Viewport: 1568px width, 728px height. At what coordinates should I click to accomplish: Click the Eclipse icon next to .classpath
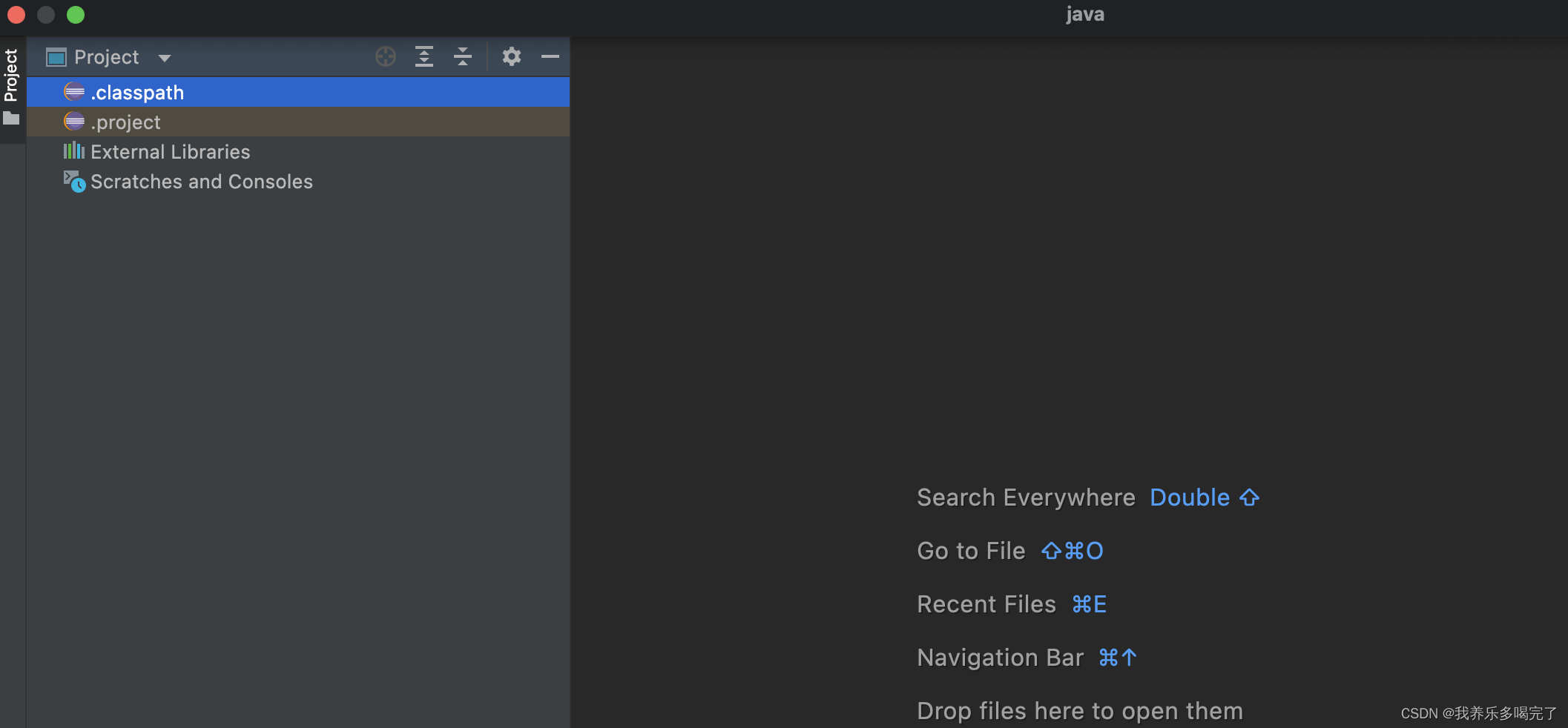click(74, 91)
